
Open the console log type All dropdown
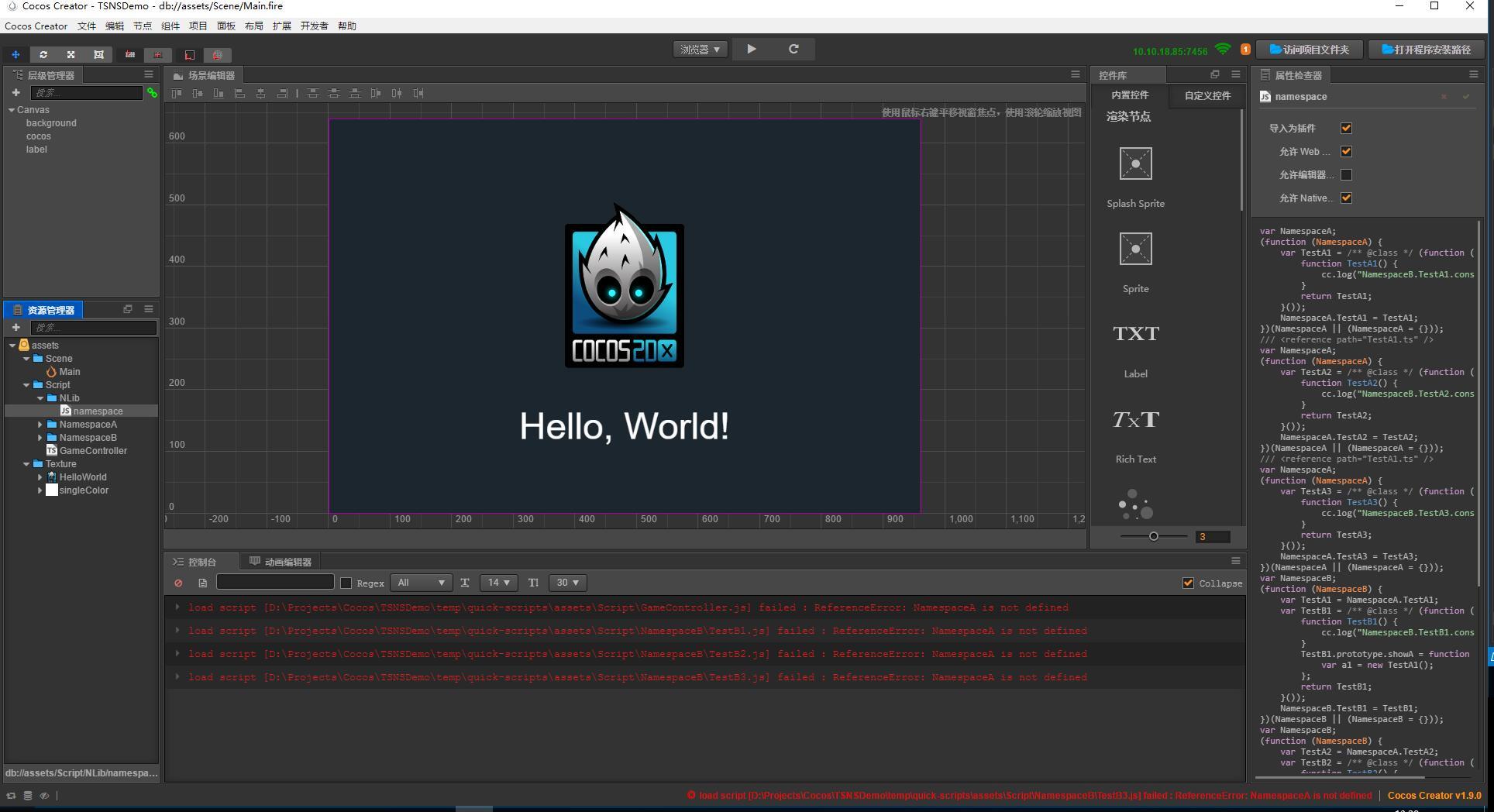pos(421,583)
